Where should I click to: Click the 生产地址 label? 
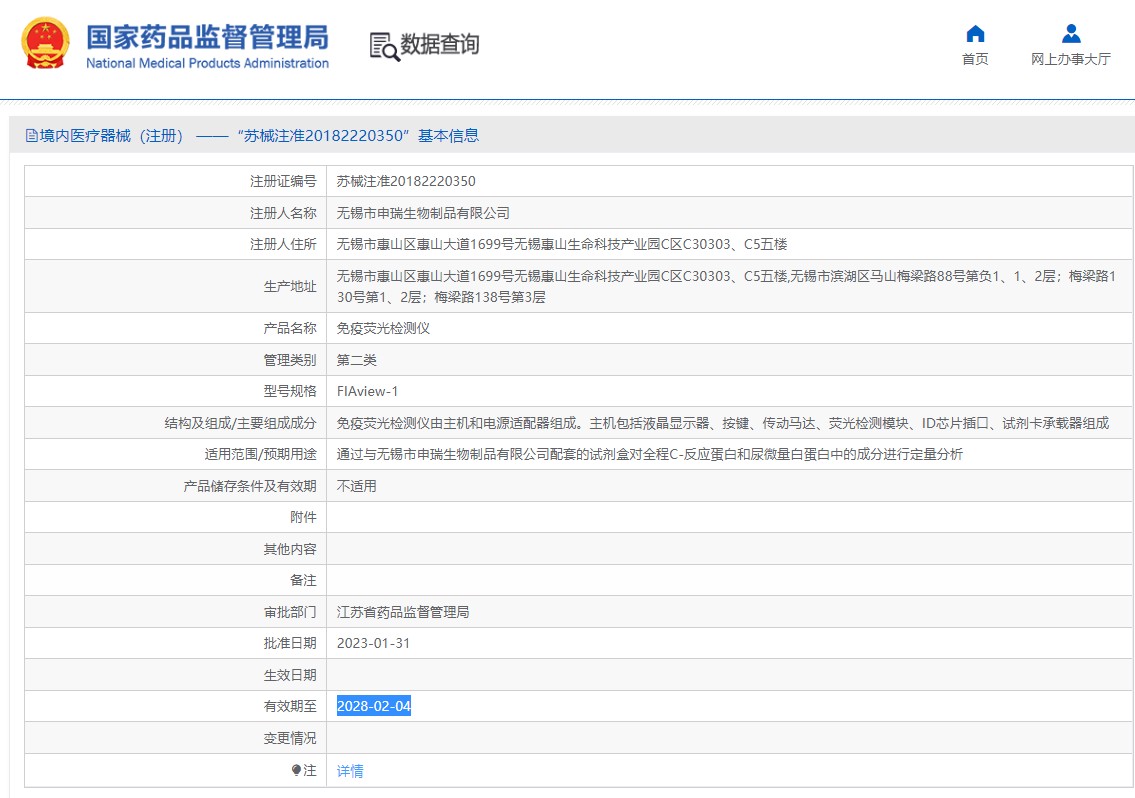pos(290,287)
